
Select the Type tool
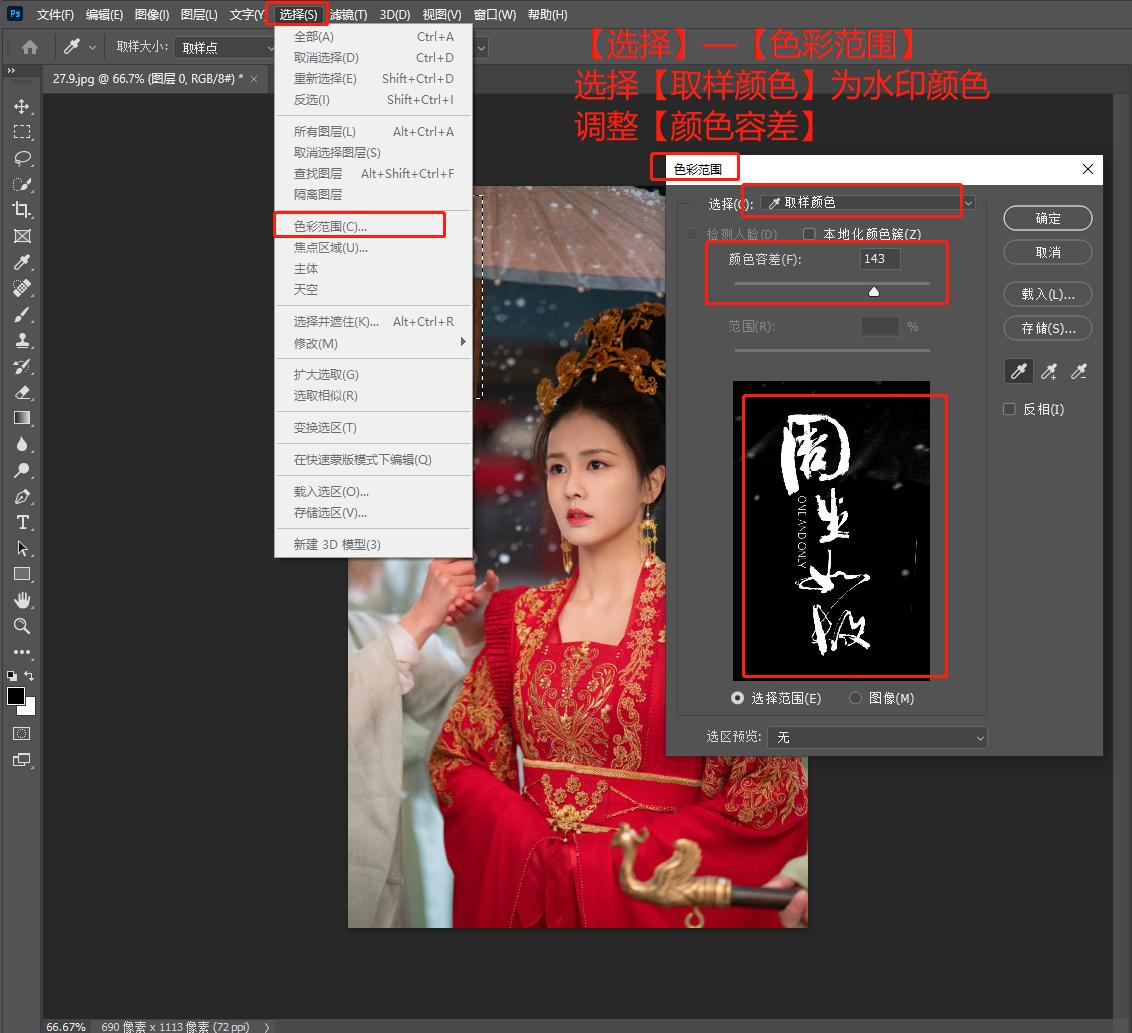[x=21, y=522]
